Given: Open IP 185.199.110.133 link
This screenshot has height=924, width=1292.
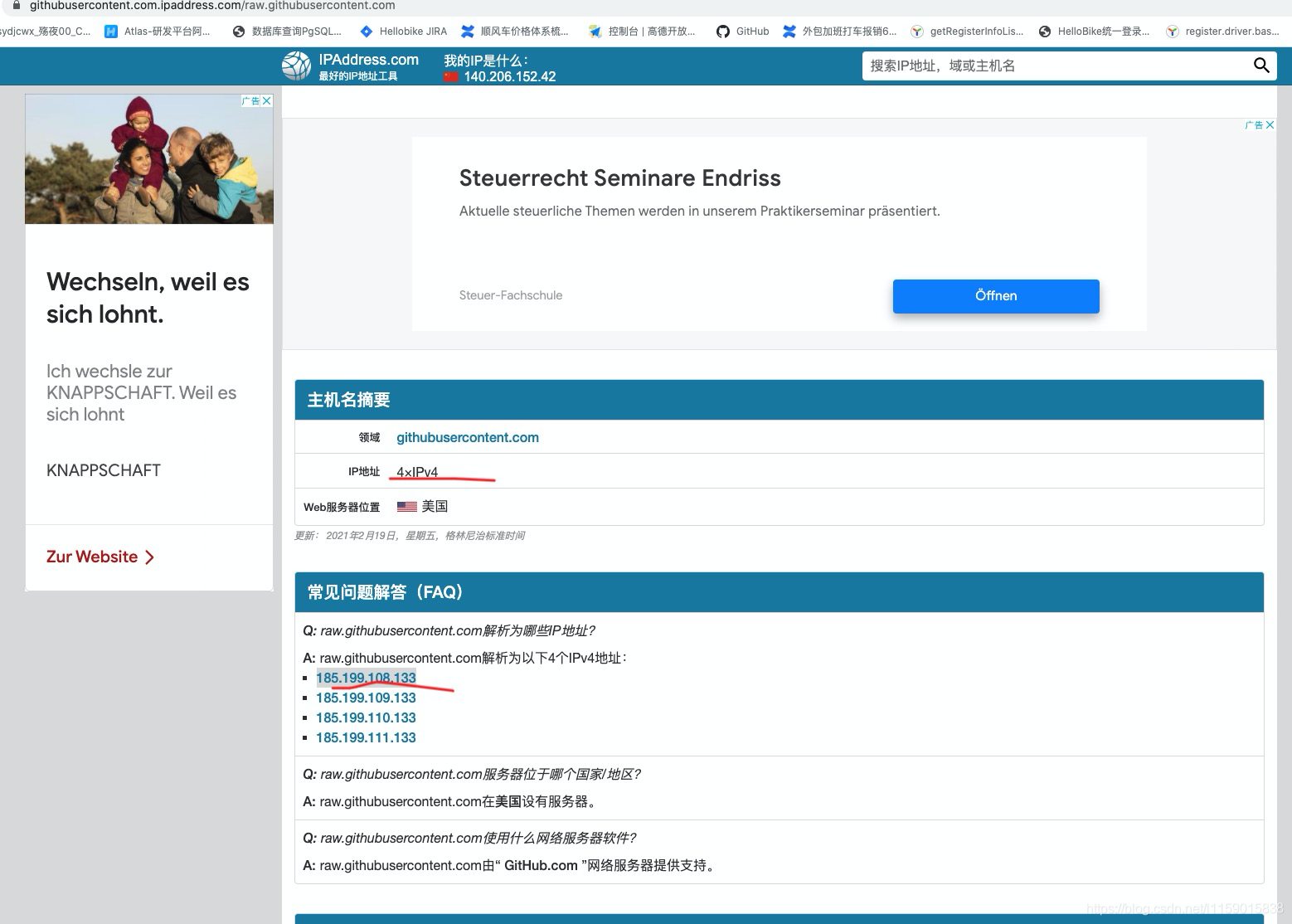Looking at the screenshot, I should coord(366,717).
